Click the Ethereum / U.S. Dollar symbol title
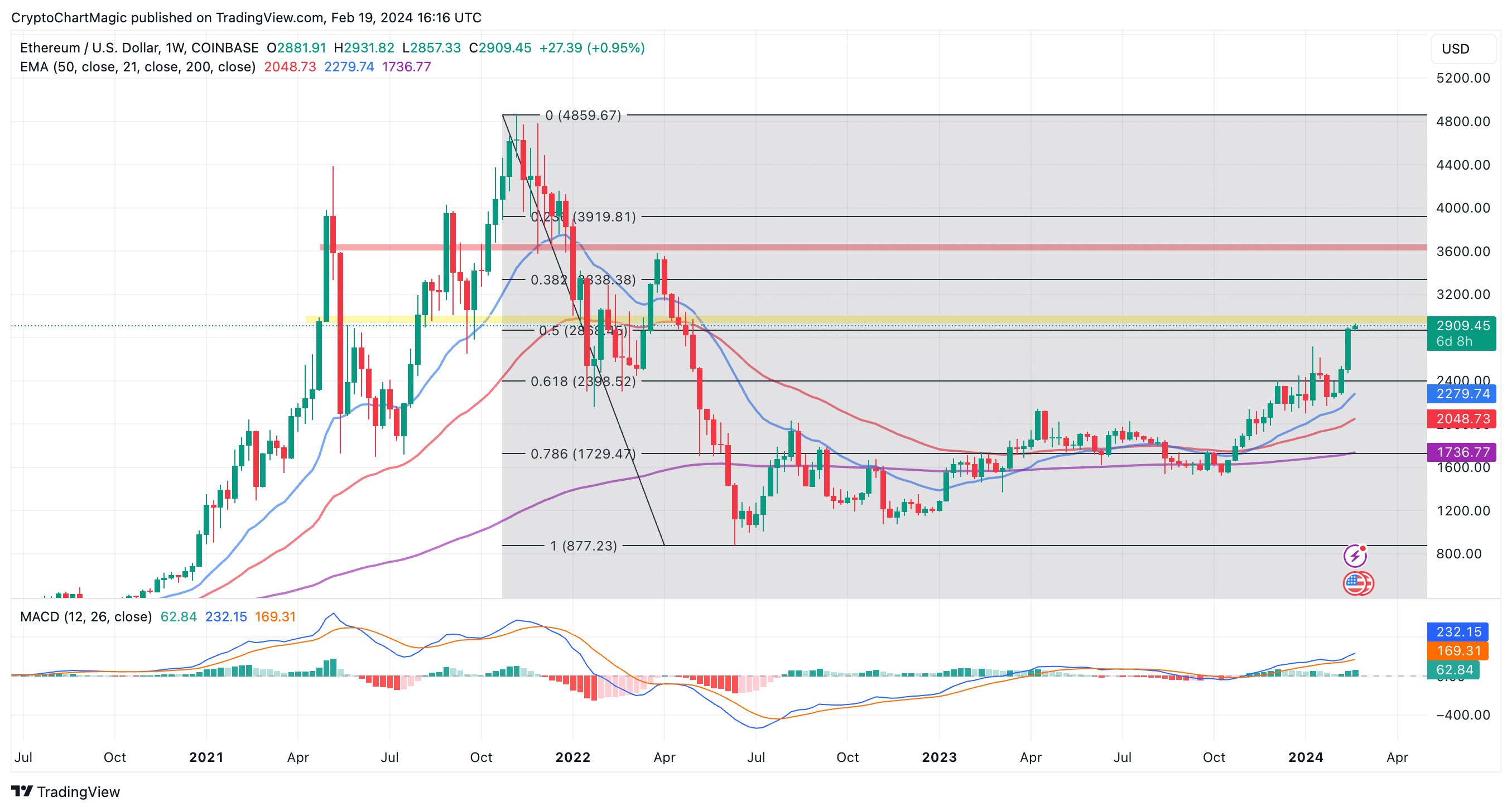This screenshot has width=1512, height=811. (139, 47)
